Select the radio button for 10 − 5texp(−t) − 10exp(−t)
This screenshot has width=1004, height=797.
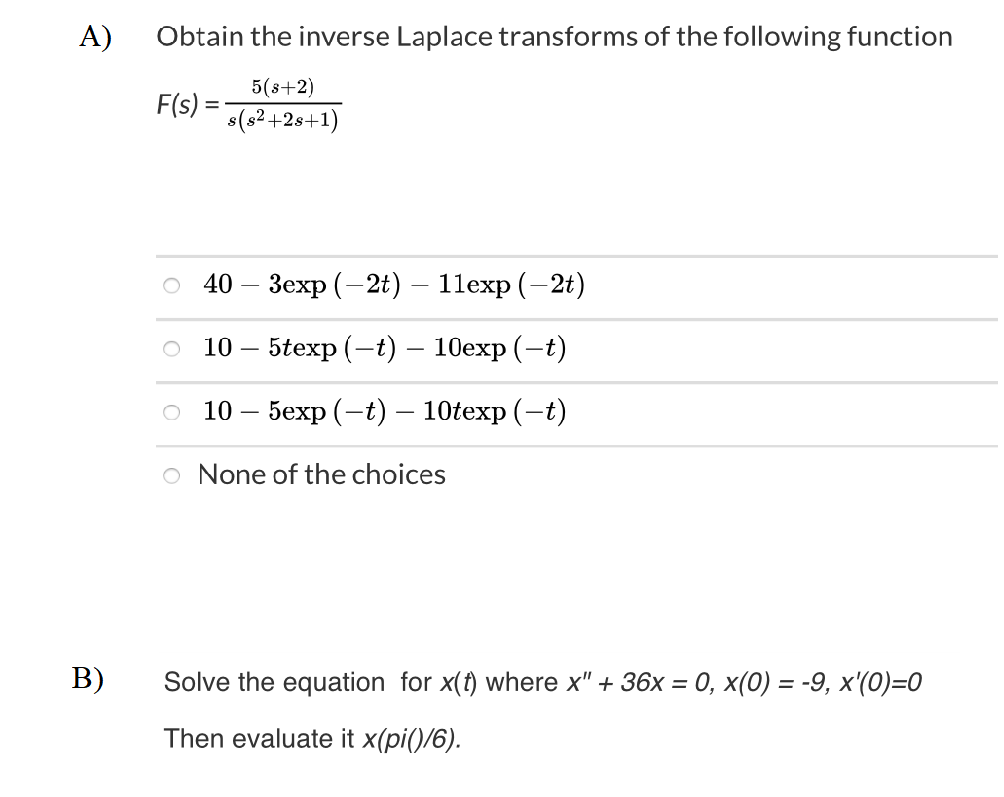[171, 349]
